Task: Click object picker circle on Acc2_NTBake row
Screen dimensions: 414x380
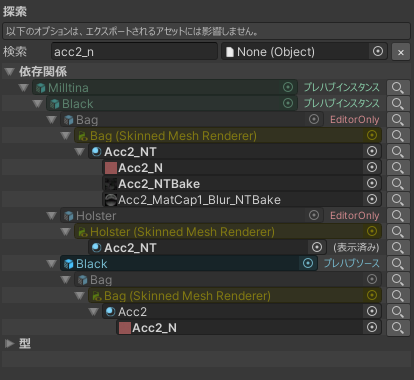Action: 372,183
